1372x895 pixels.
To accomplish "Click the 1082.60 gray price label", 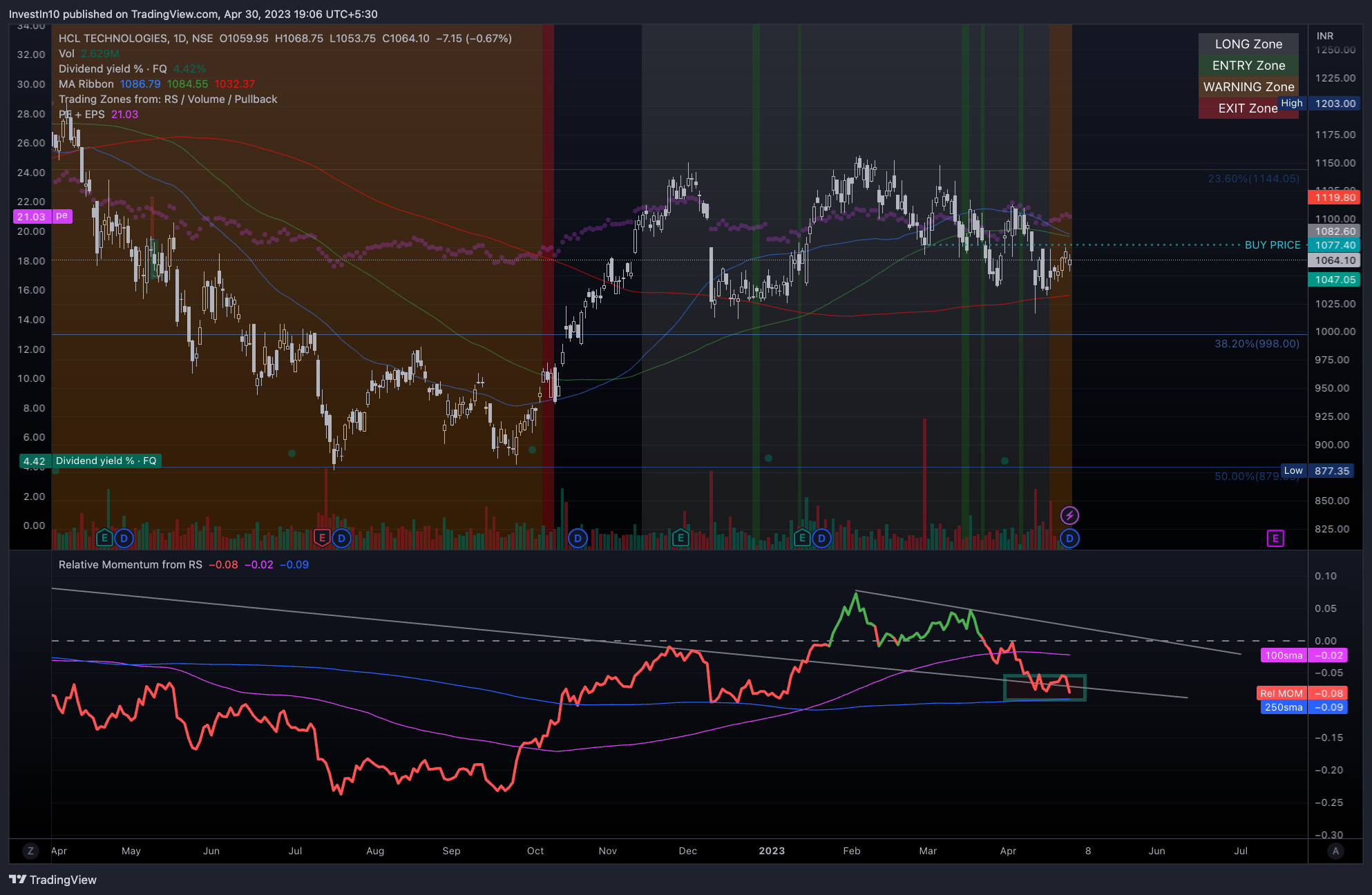I will point(1335,231).
